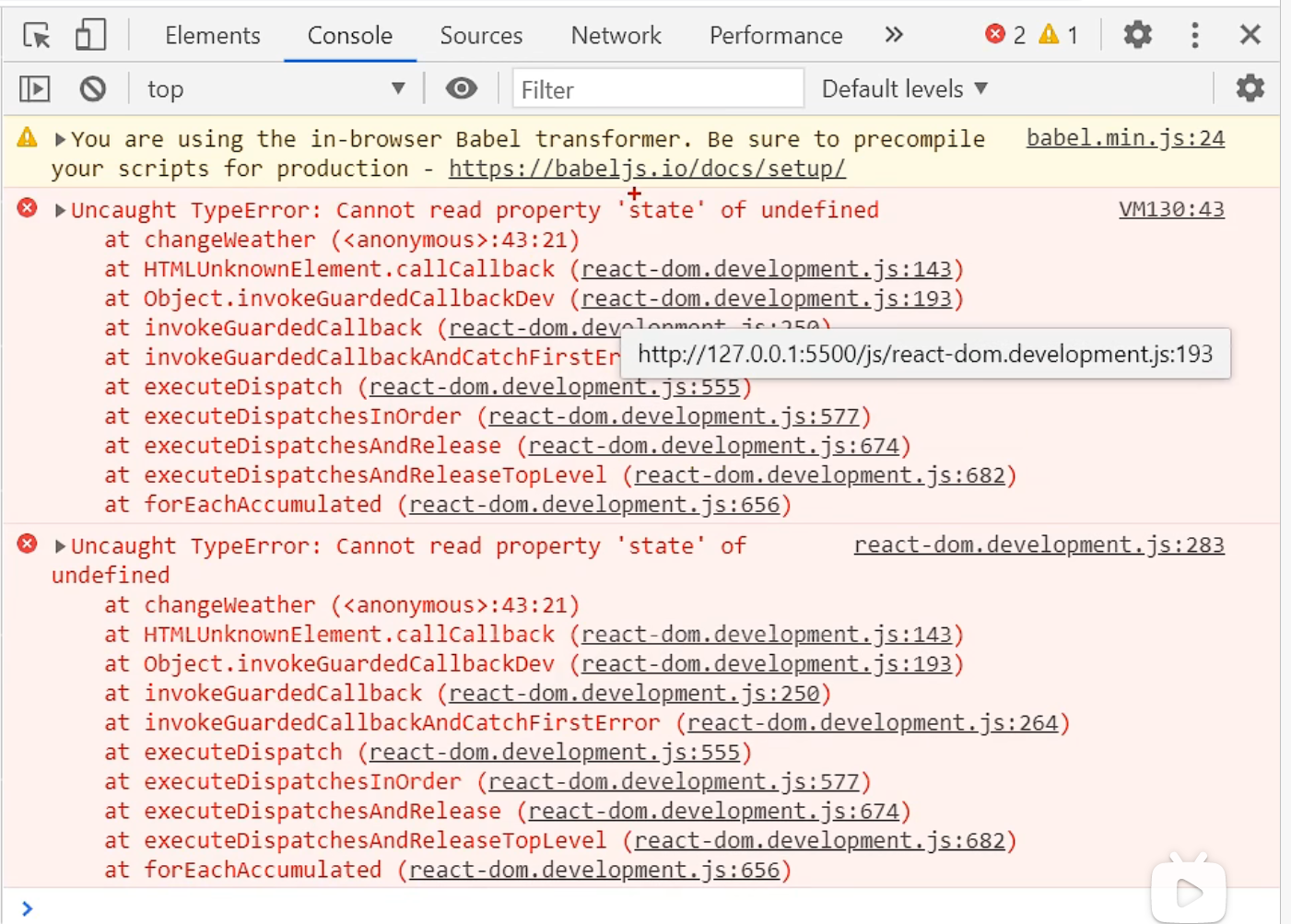Open second error's react-dom.development.js:250 link
This screenshot has height=924, width=1291.
(x=634, y=694)
